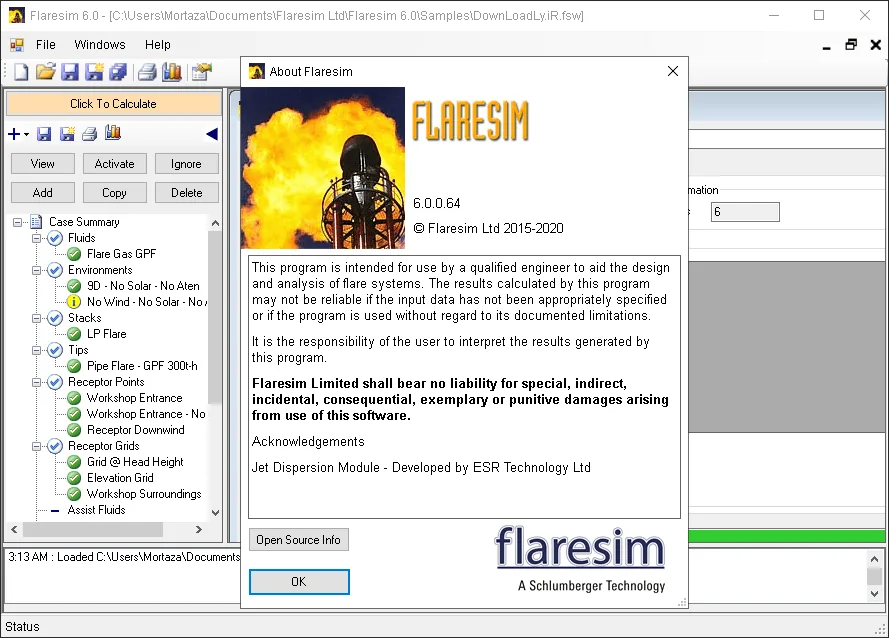Image resolution: width=889 pixels, height=638 pixels.
Task: Collapse the Environments tree node
Action: tap(36, 271)
